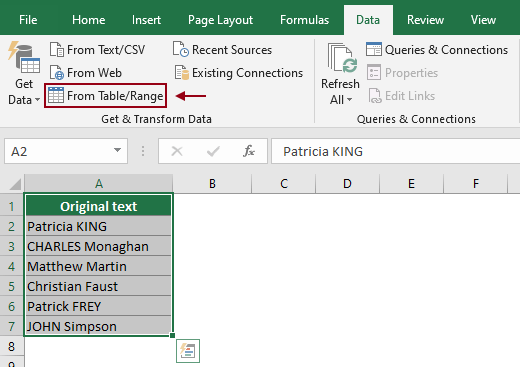Image resolution: width=520 pixels, height=367 pixels.
Task: Select cell containing 'Patricia KING'
Action: (x=99, y=226)
